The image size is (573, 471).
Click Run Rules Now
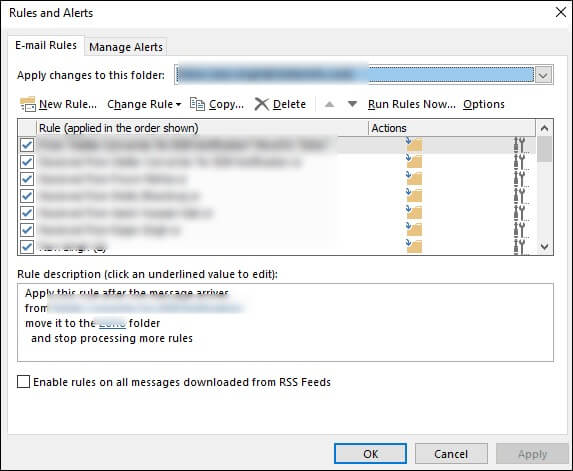(411, 105)
